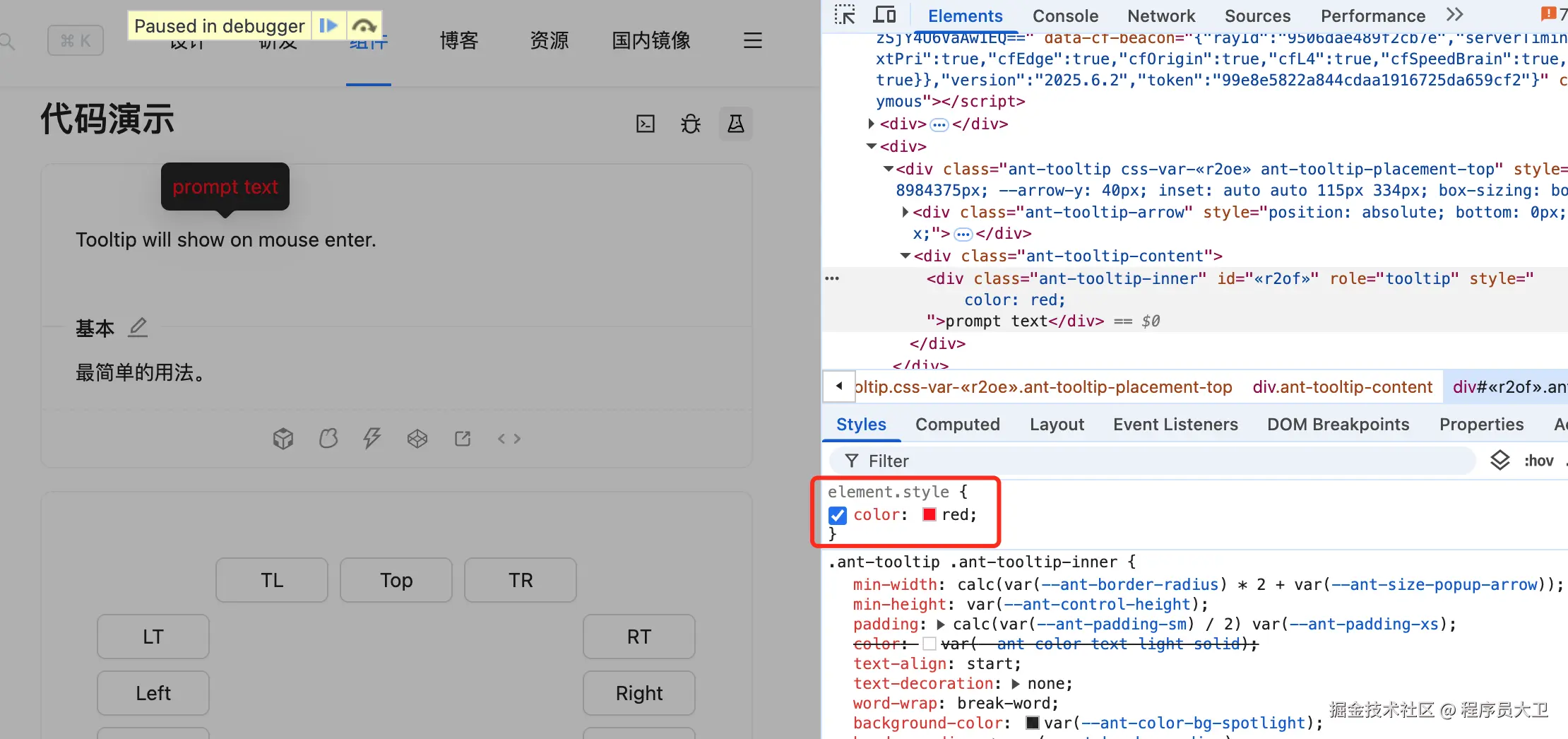The width and height of the screenshot is (1568, 739).
Task: Click ellipsis badge in ant-tooltip-arrow node
Action: (963, 234)
